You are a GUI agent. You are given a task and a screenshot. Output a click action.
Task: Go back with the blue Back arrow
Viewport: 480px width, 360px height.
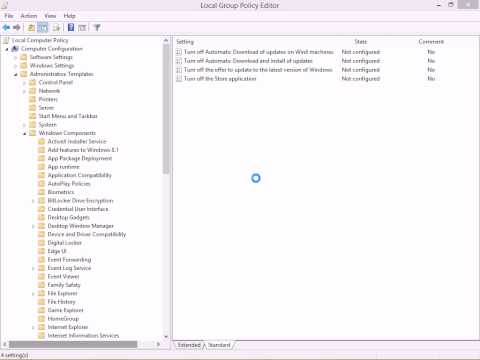click(x=6, y=28)
